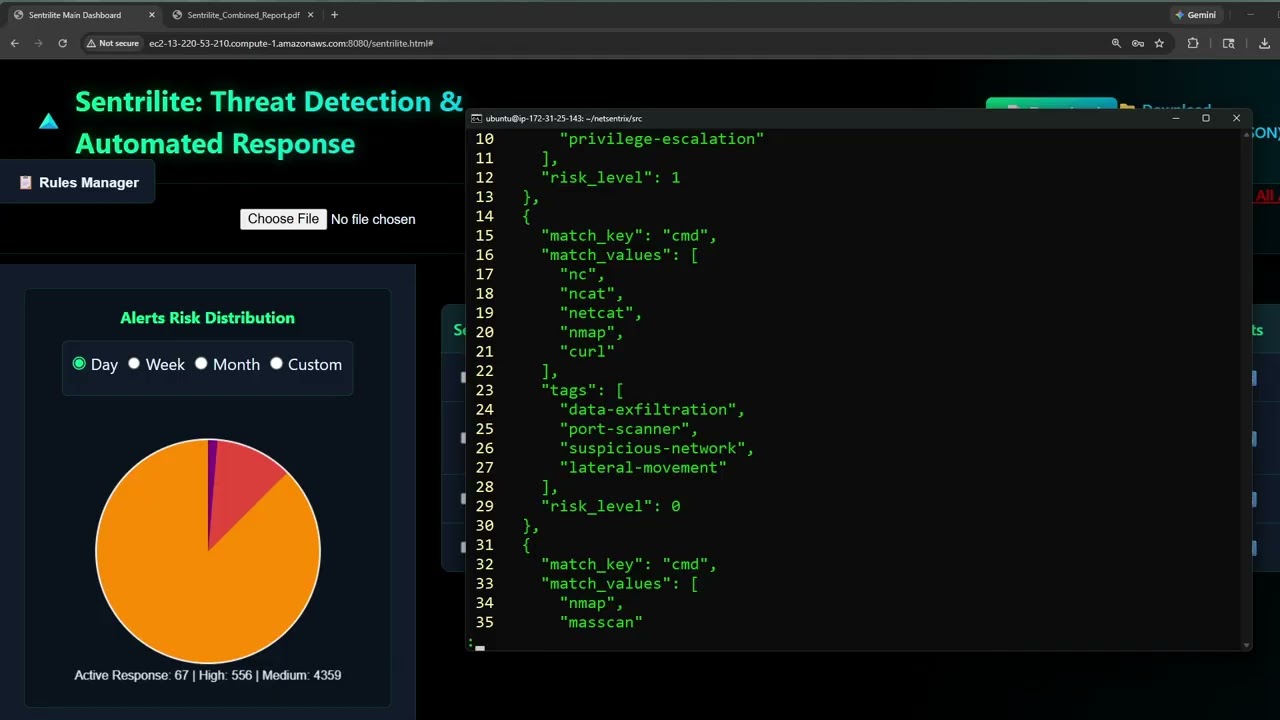This screenshot has height=720, width=1280.
Task: Open the Rules Manager panel
Action: click(78, 182)
